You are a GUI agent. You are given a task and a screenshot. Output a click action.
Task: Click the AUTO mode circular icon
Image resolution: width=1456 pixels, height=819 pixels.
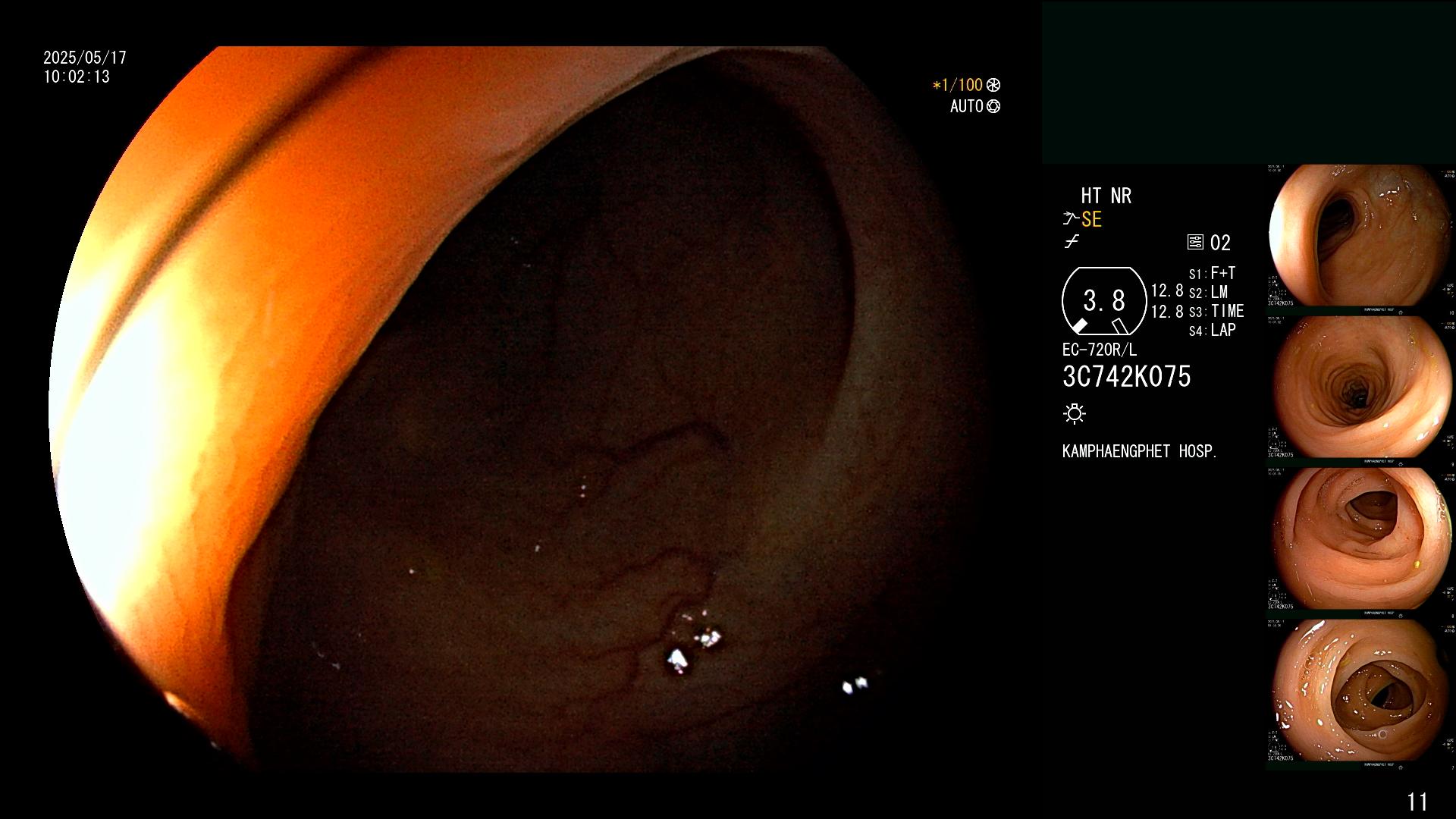[993, 106]
